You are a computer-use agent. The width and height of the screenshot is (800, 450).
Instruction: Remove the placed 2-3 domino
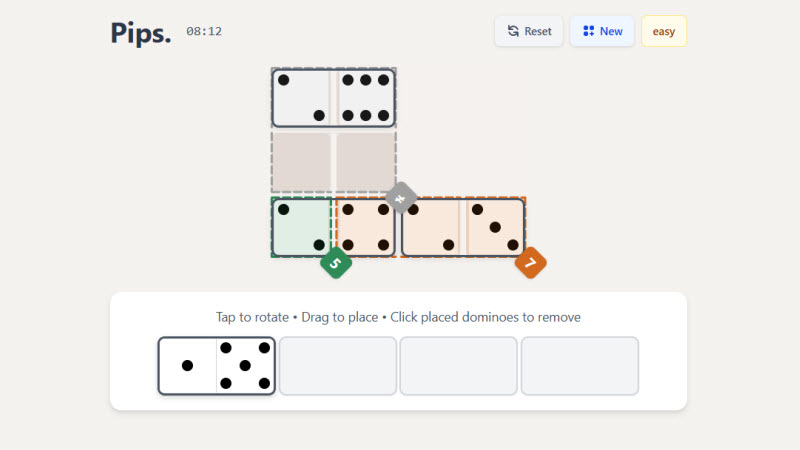pos(463,227)
